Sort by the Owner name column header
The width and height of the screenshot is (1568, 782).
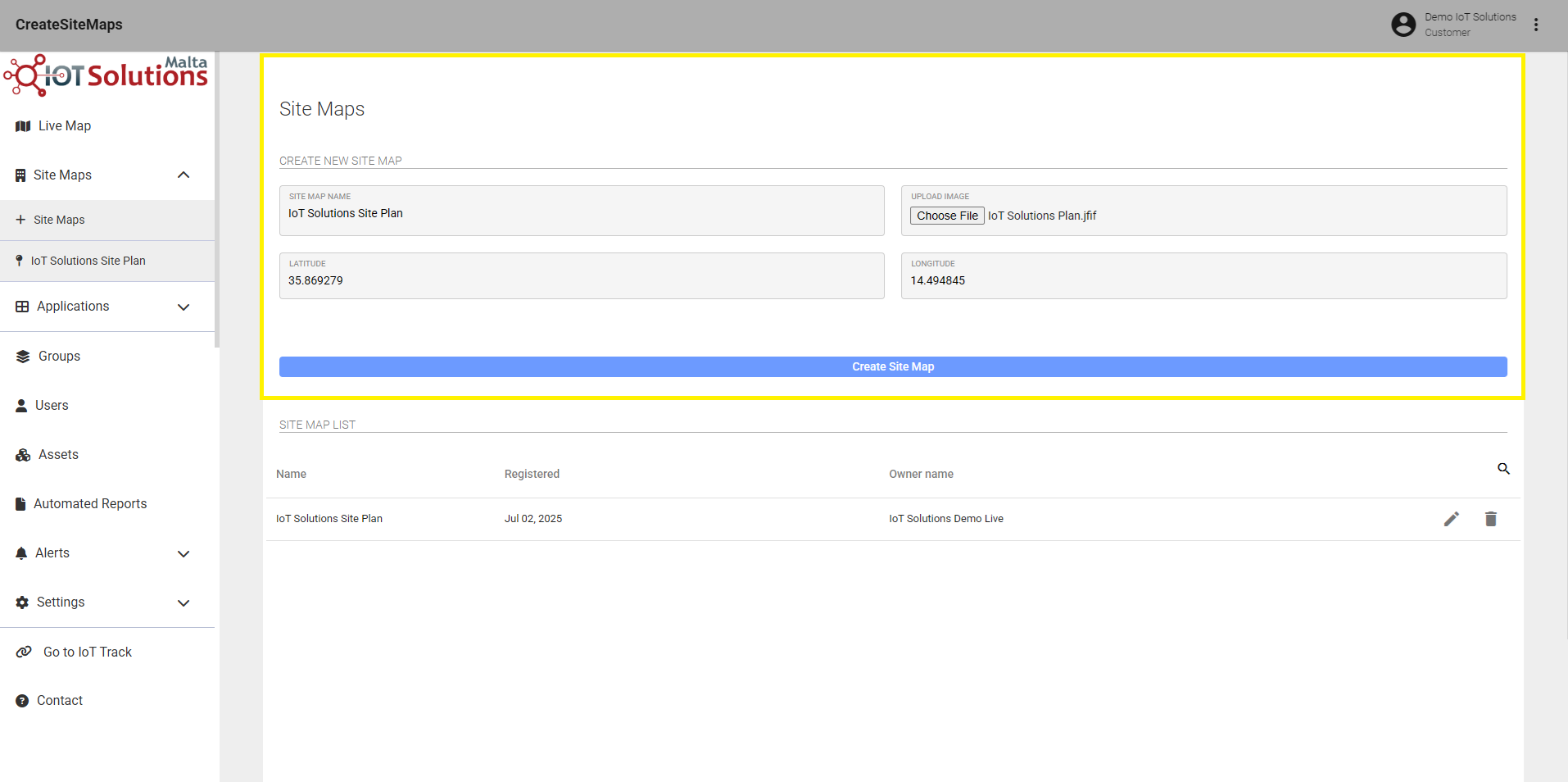[921, 474]
